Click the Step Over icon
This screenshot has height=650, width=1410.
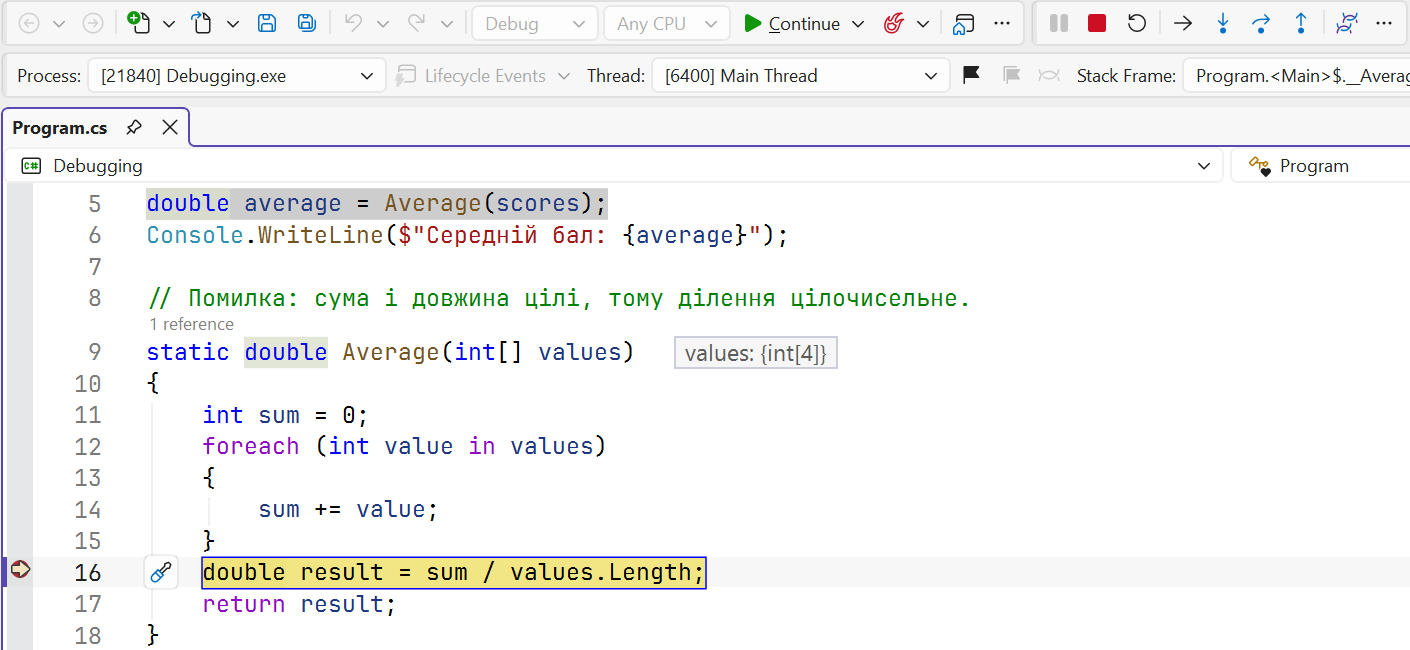point(1261,23)
